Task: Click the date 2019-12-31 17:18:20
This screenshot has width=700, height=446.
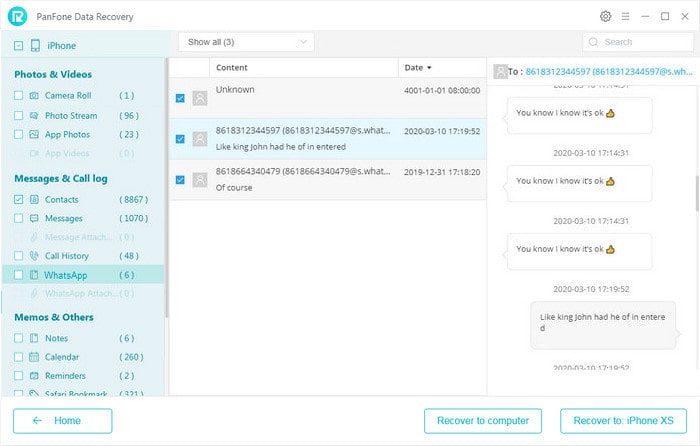Action: tap(442, 172)
